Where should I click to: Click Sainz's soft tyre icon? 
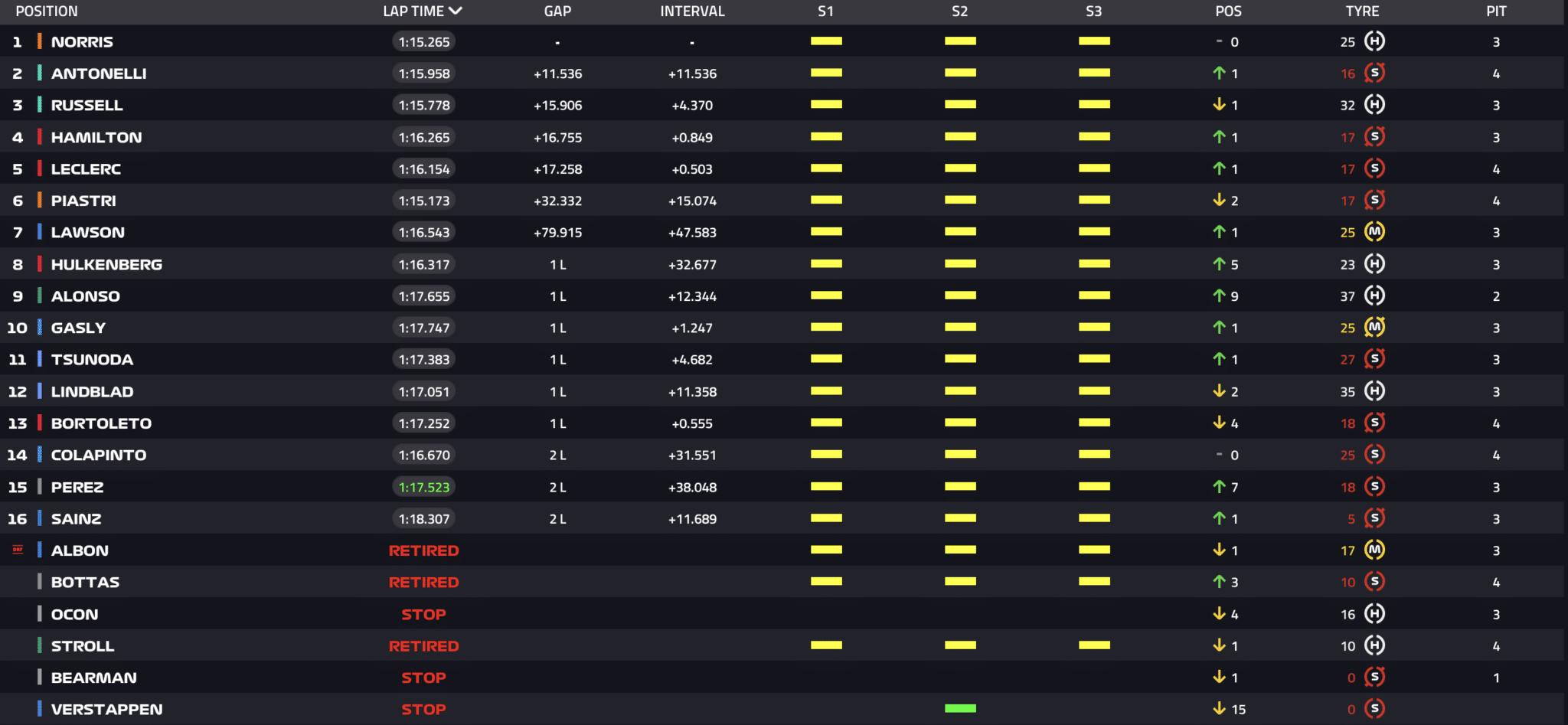click(x=1374, y=518)
